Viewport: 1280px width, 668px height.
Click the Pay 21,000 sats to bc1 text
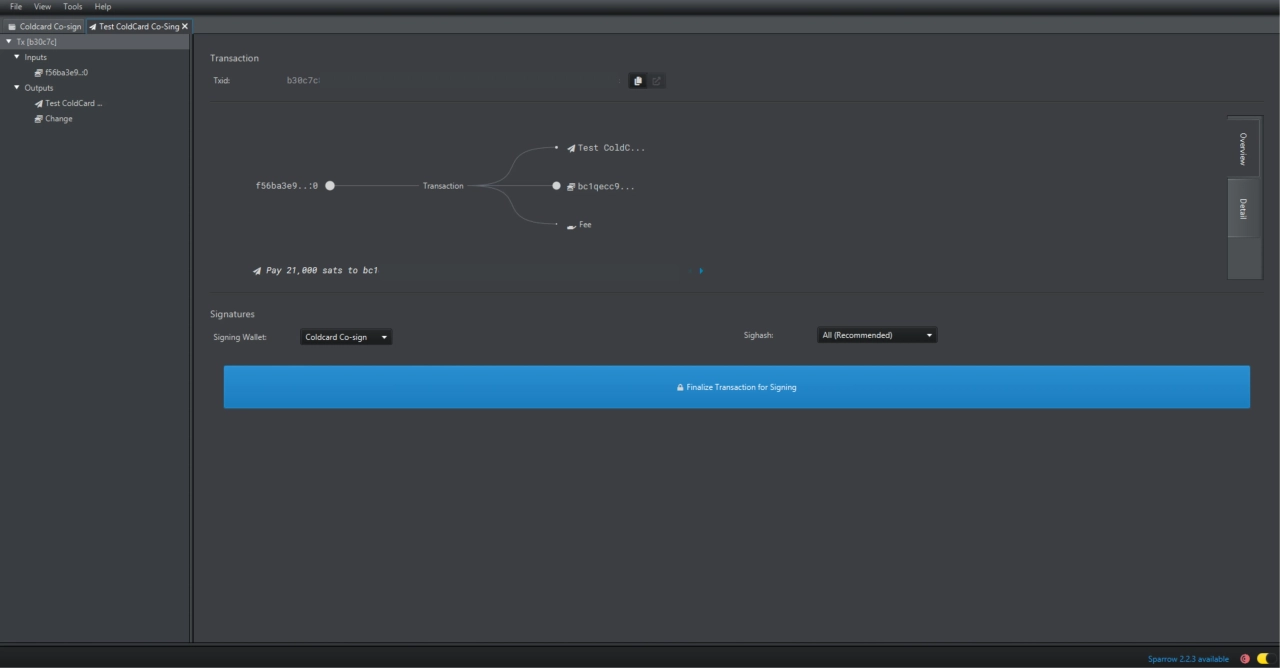coord(322,271)
